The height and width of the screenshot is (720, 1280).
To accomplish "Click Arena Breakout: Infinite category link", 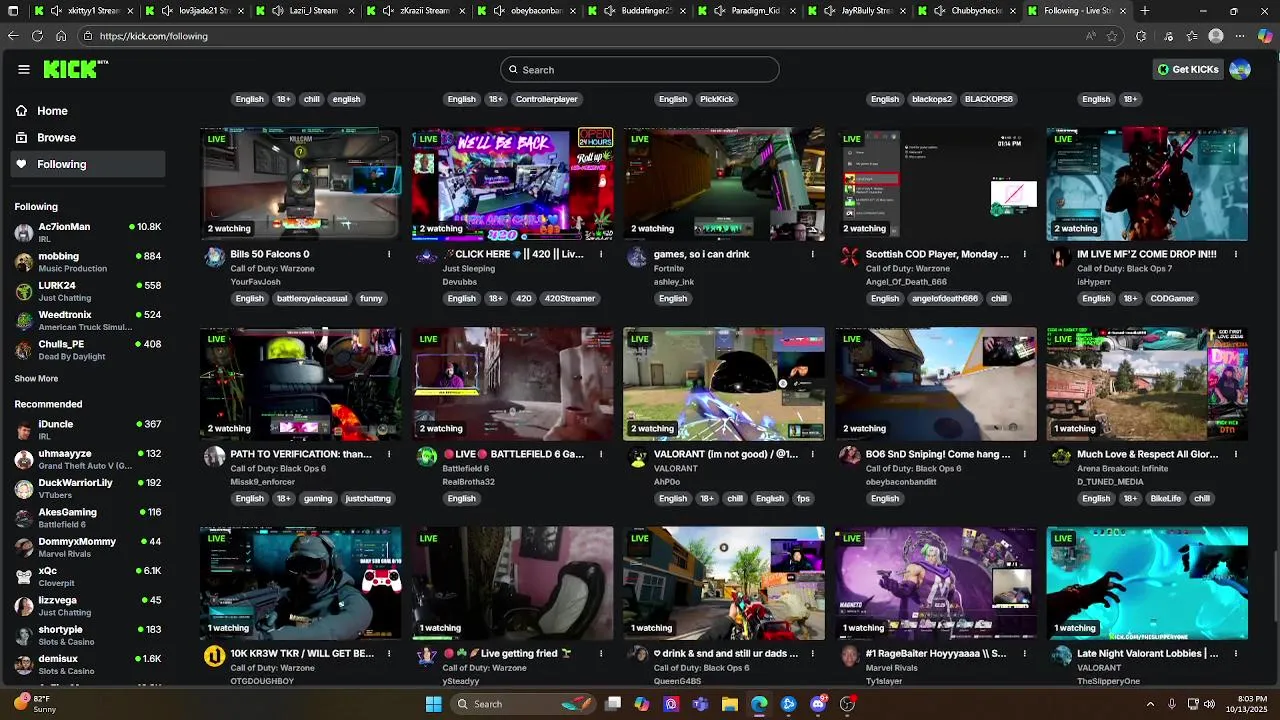I will click(x=1122, y=469).
